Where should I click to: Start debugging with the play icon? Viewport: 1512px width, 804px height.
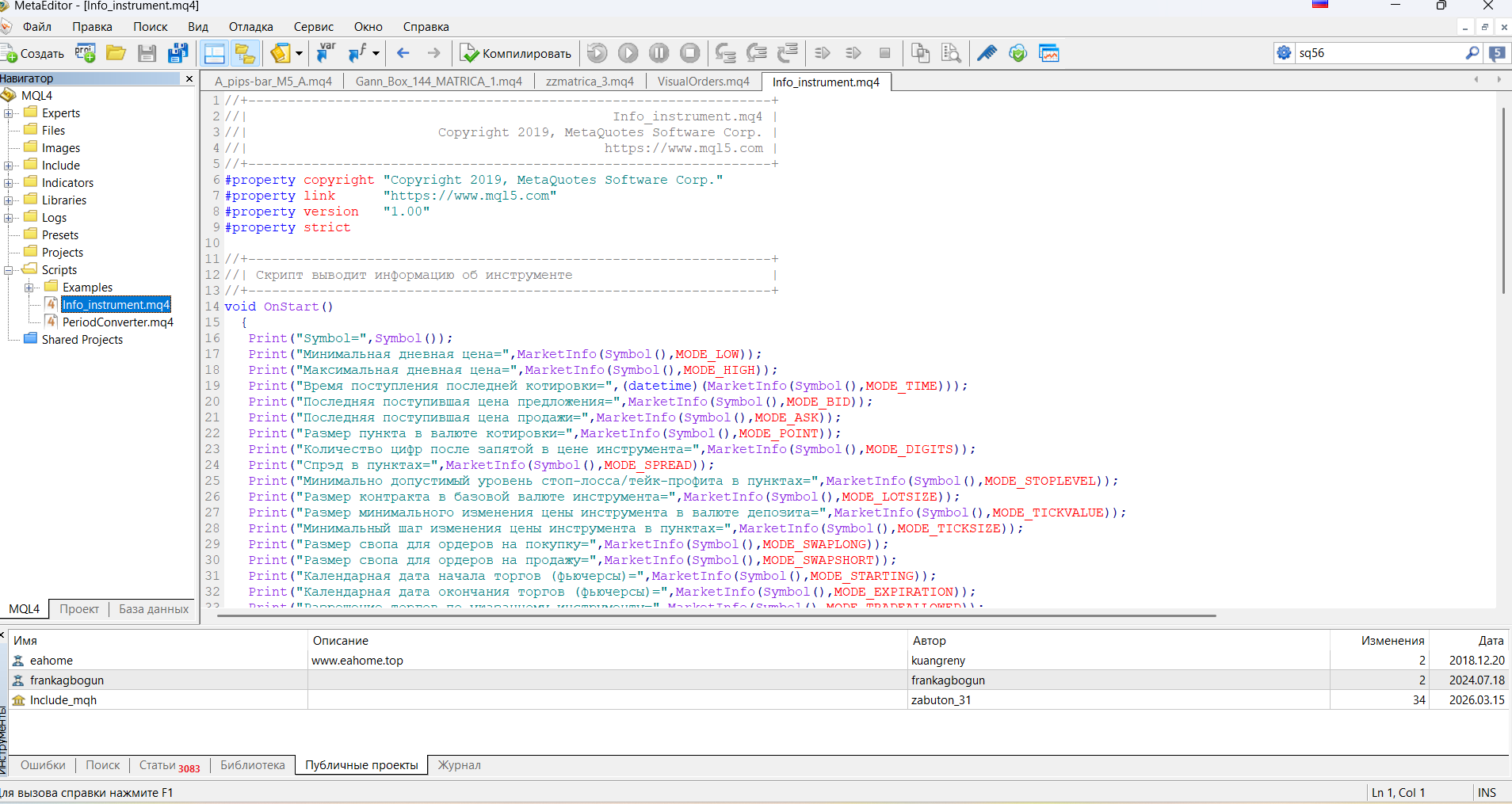(x=628, y=53)
